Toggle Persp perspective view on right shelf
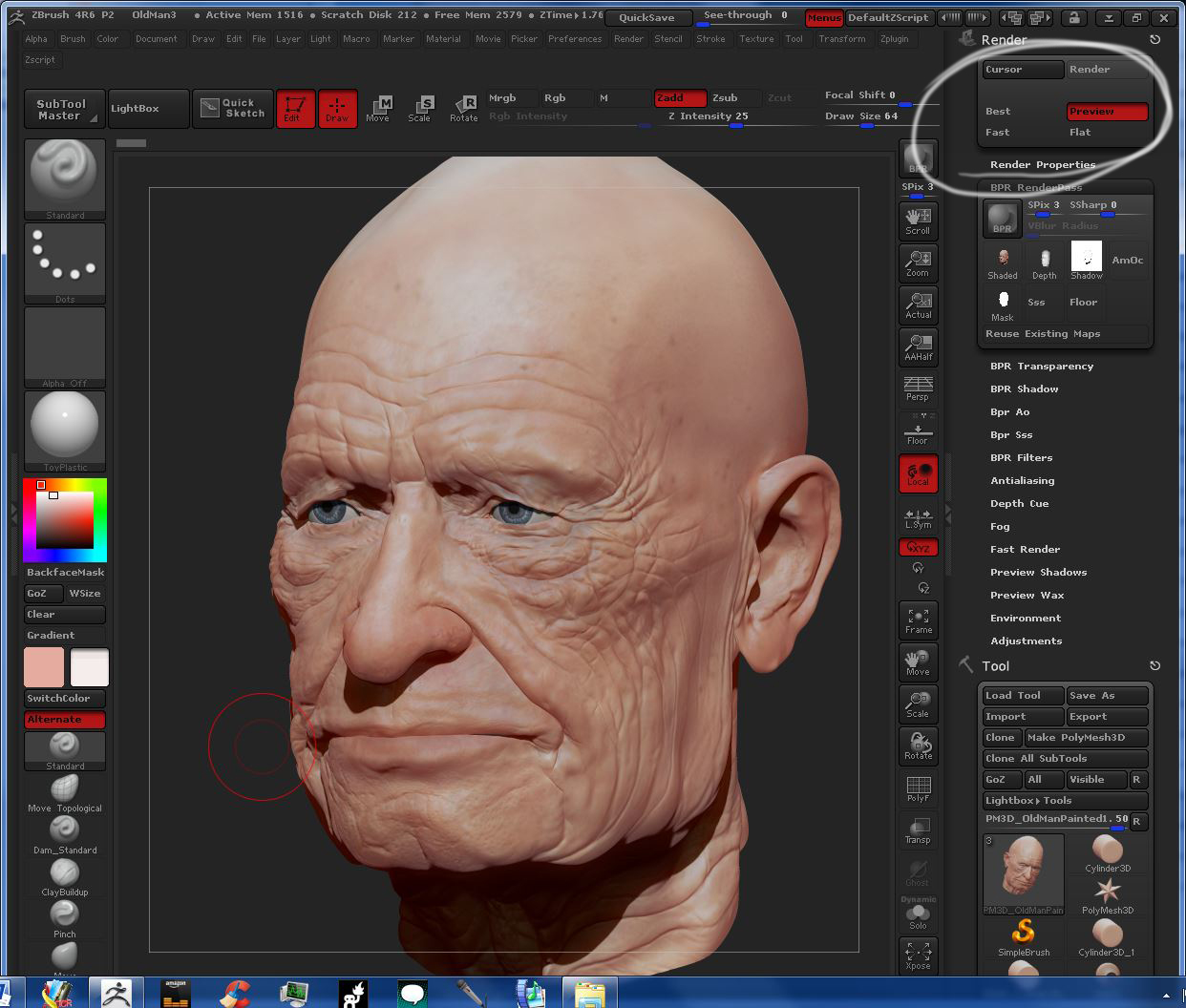The image size is (1186, 1008). tap(918, 388)
